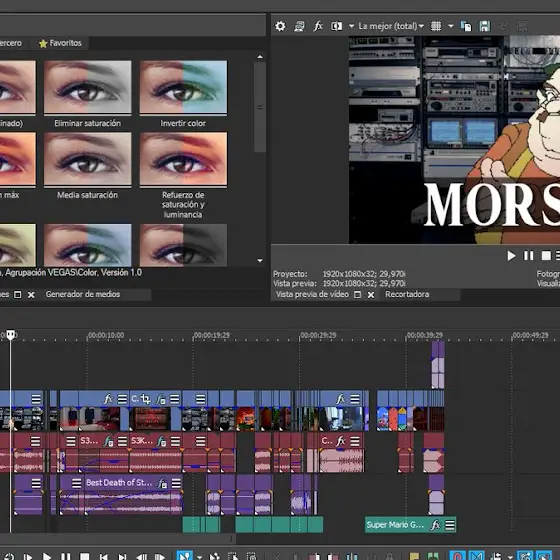The image size is (560, 560).
Task: Expand overlays grid dropdown arrow
Action: 451,26
